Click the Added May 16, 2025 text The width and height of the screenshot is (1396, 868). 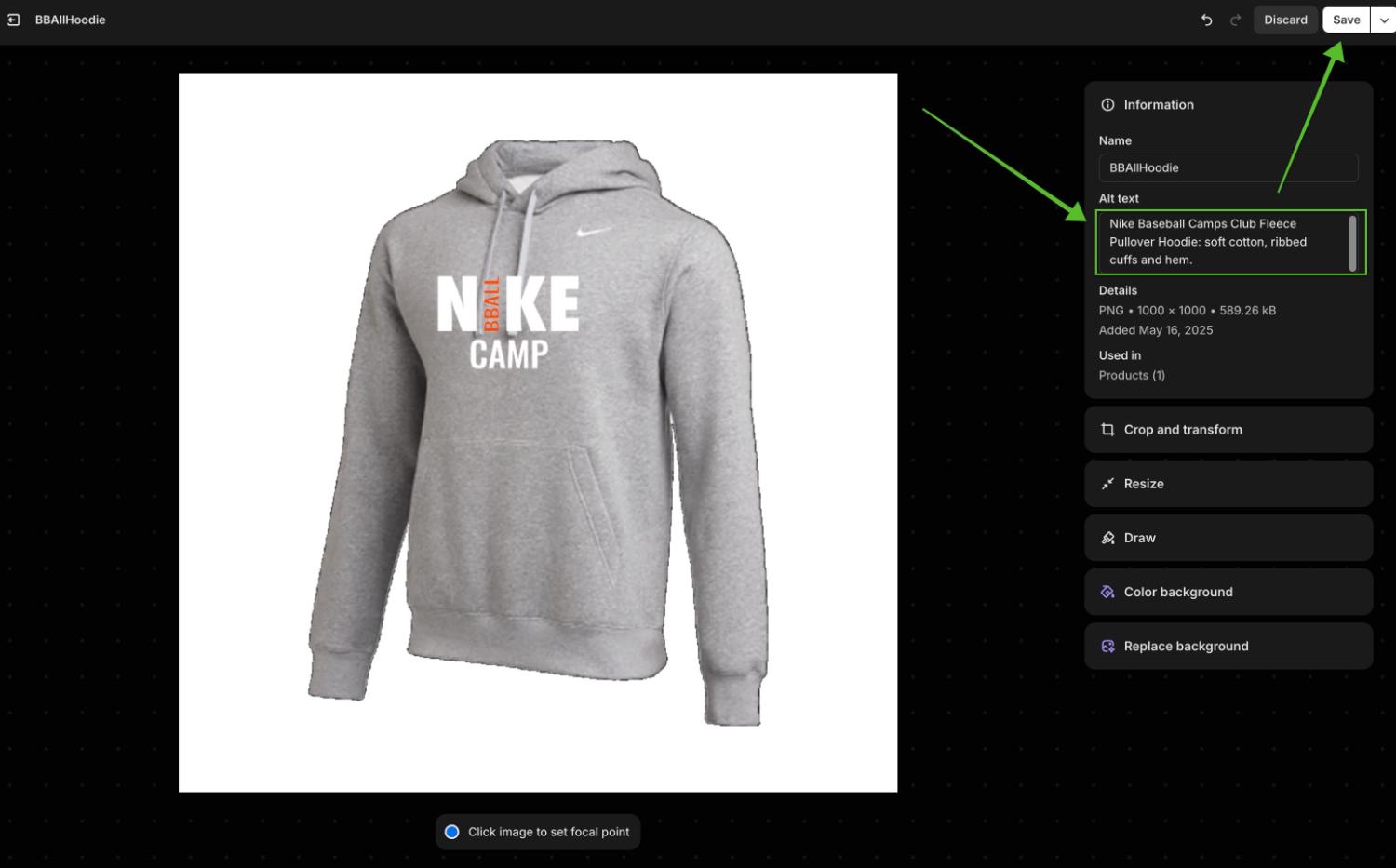point(1155,330)
